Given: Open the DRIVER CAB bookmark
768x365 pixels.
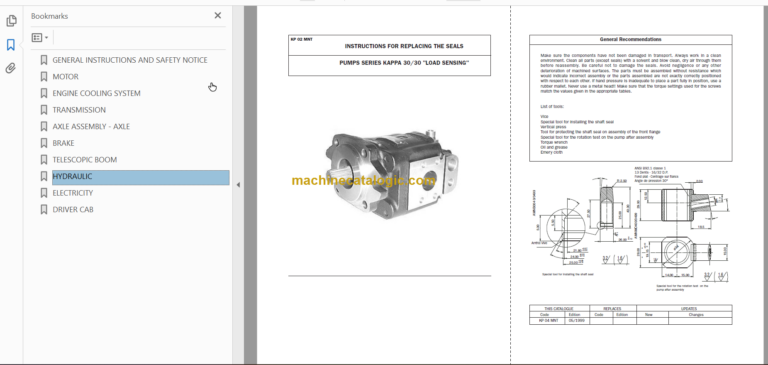Looking at the screenshot, I should [73, 210].
